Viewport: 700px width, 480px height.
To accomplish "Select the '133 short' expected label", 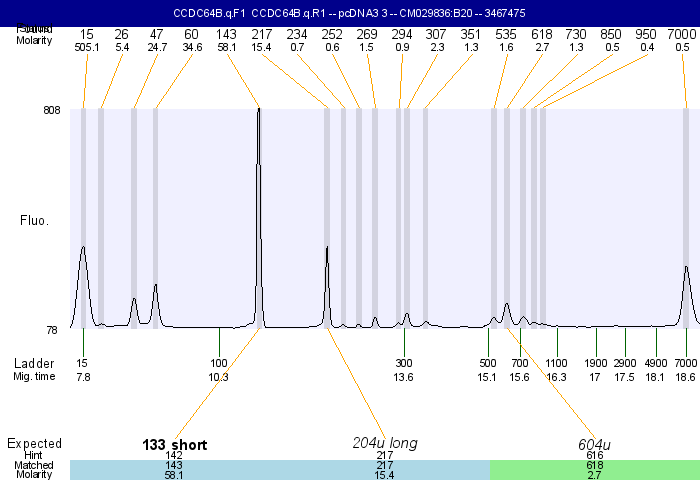I will [x=175, y=445].
